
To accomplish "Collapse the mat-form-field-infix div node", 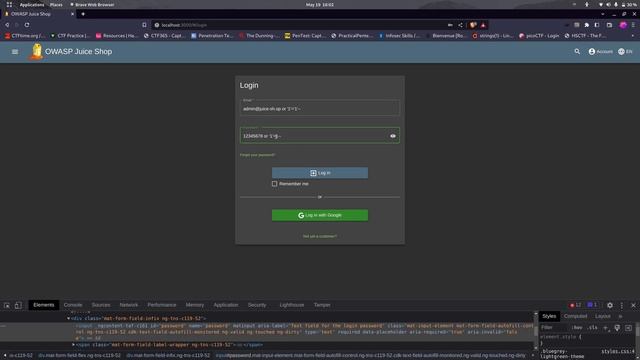I will point(69,318).
